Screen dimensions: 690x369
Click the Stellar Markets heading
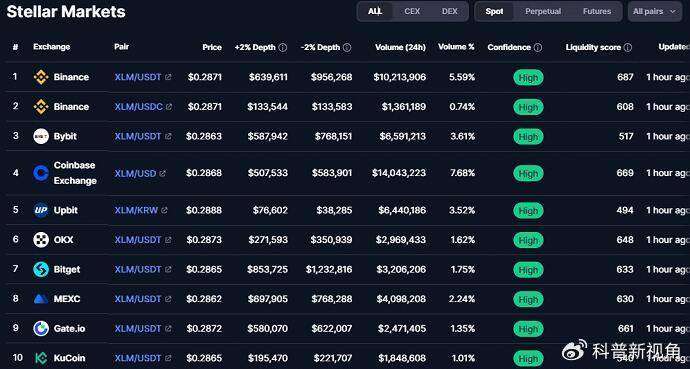point(66,12)
